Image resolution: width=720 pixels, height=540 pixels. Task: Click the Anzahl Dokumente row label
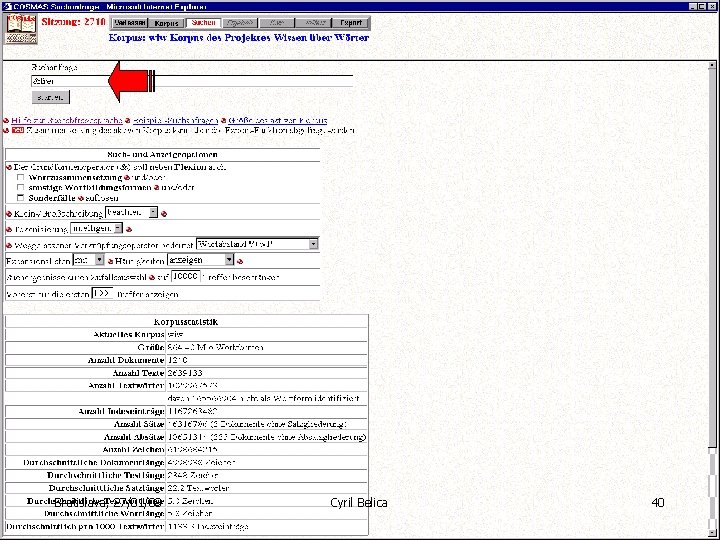(126, 360)
